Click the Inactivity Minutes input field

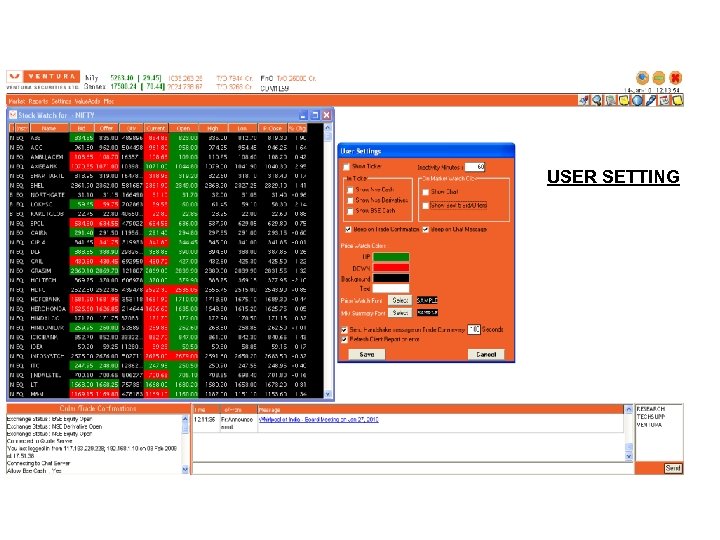pos(475,167)
